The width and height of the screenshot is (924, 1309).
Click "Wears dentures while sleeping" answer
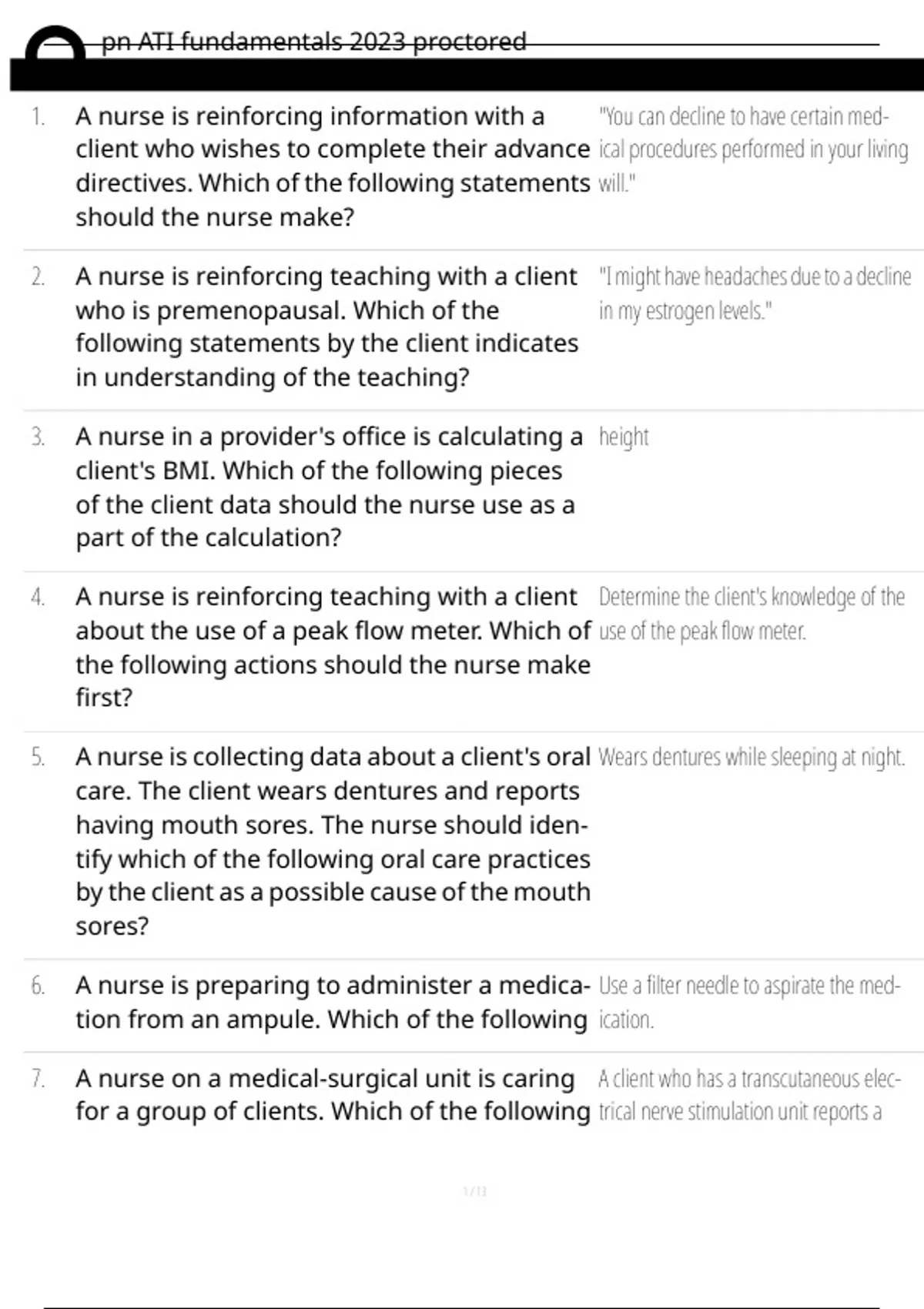[x=751, y=758]
